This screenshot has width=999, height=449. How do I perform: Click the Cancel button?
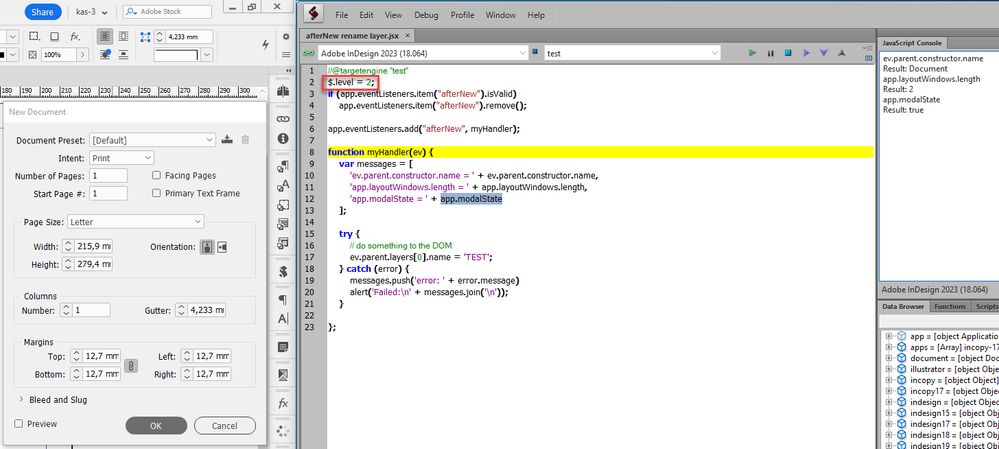224,425
